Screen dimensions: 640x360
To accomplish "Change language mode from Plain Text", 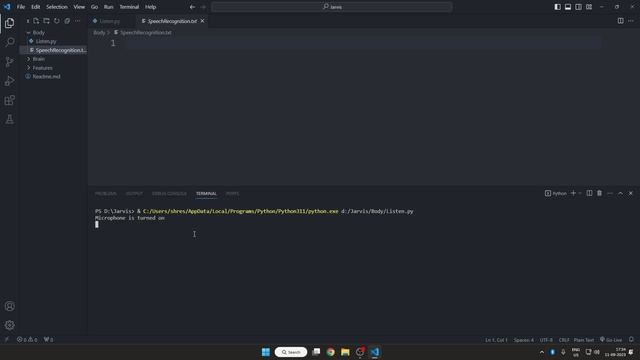I will (x=584, y=340).
